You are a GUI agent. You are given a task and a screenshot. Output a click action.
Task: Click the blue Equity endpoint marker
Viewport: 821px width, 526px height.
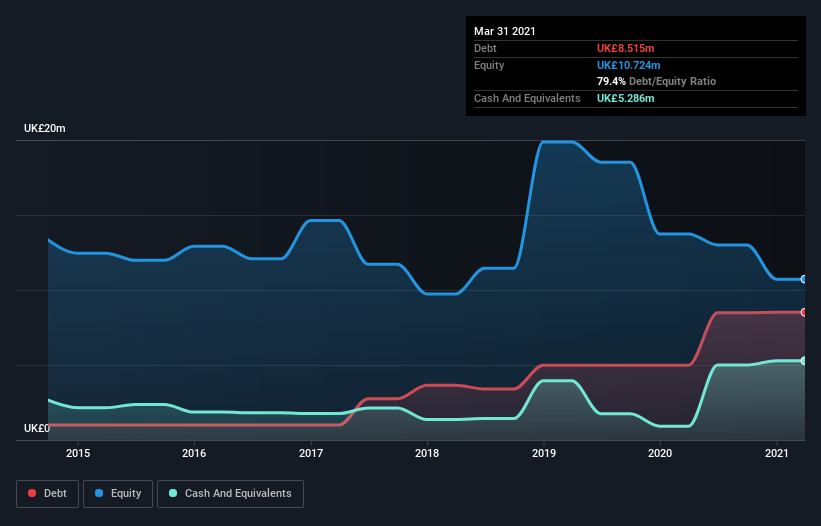[804, 279]
